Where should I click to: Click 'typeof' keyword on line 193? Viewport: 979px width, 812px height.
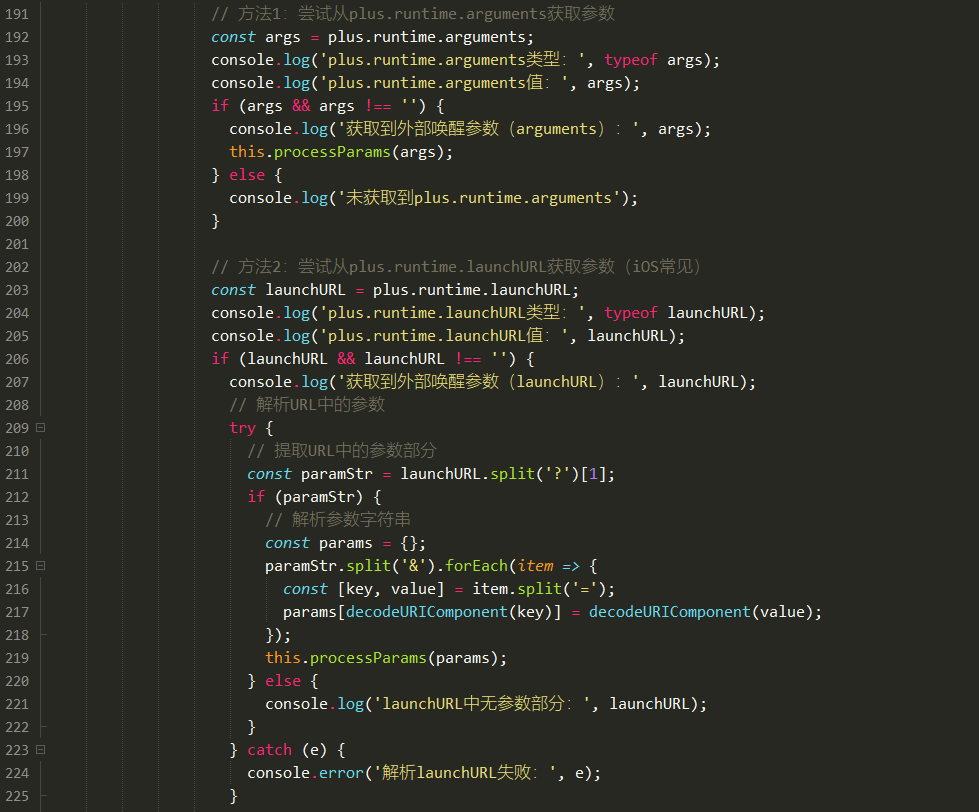[631, 60]
